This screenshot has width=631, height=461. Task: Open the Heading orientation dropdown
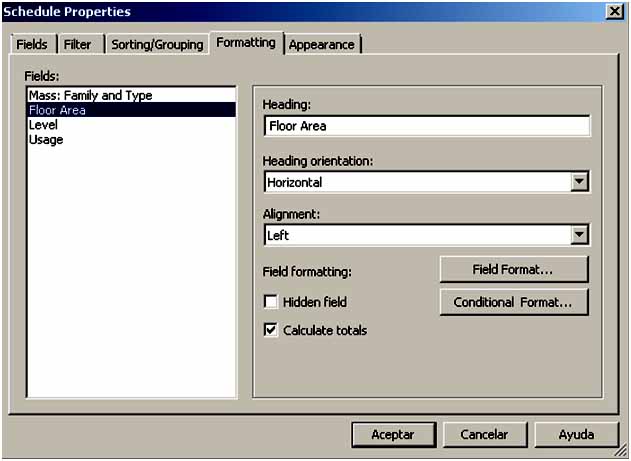(578, 182)
